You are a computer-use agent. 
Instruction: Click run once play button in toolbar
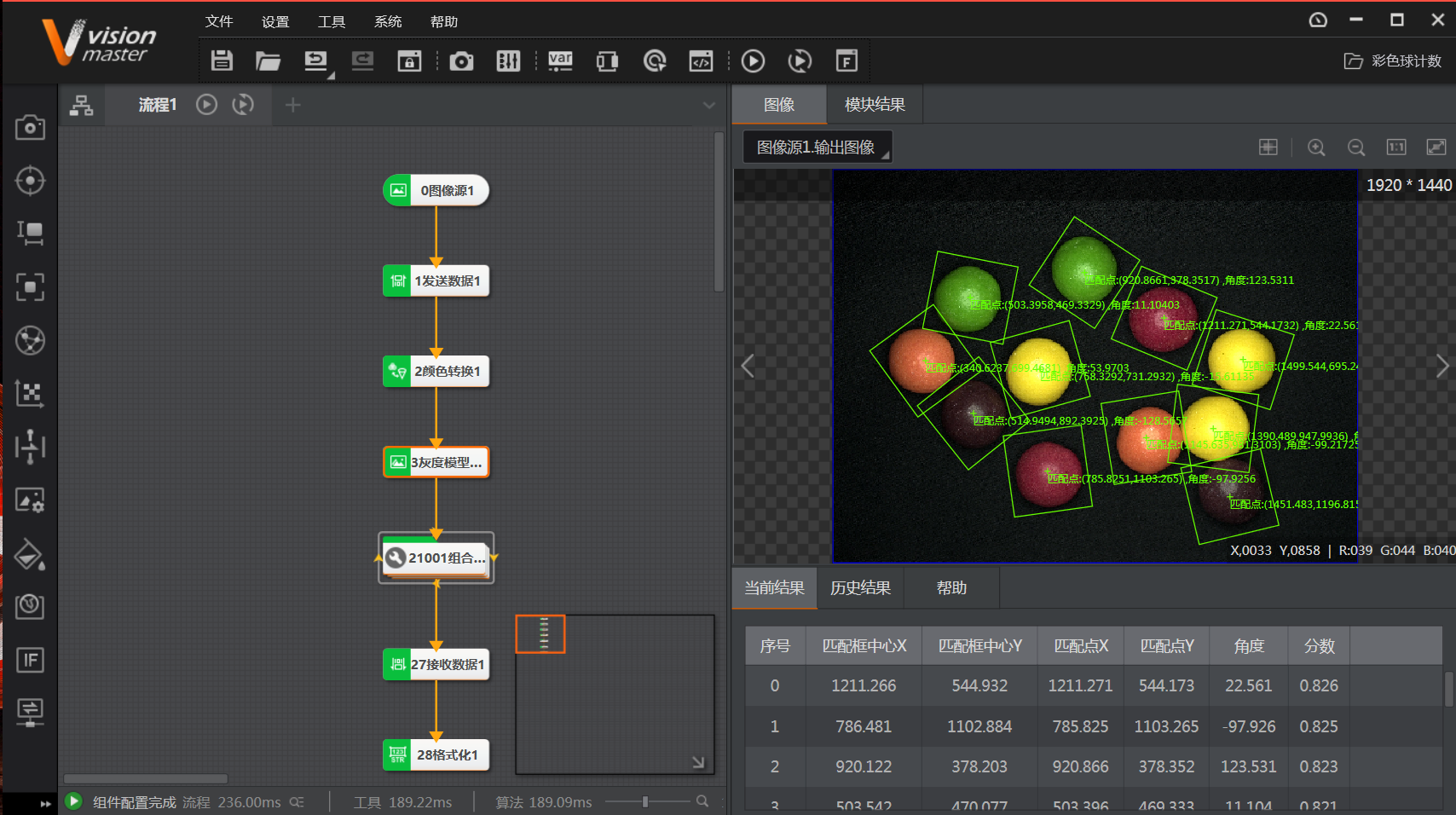[x=753, y=61]
